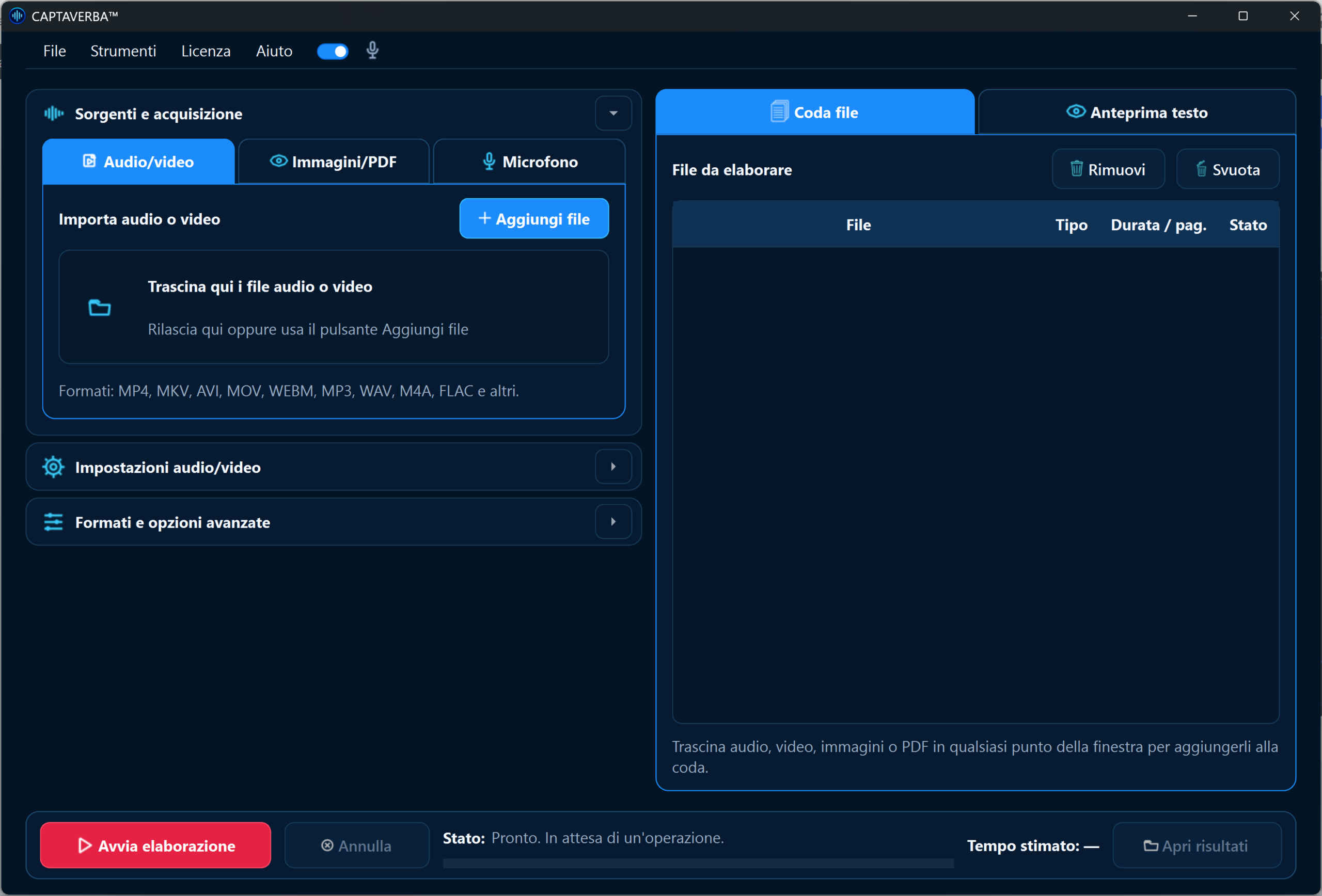Click the 'Importa audio o video' label
The height and width of the screenshot is (896, 1322).
click(x=139, y=219)
